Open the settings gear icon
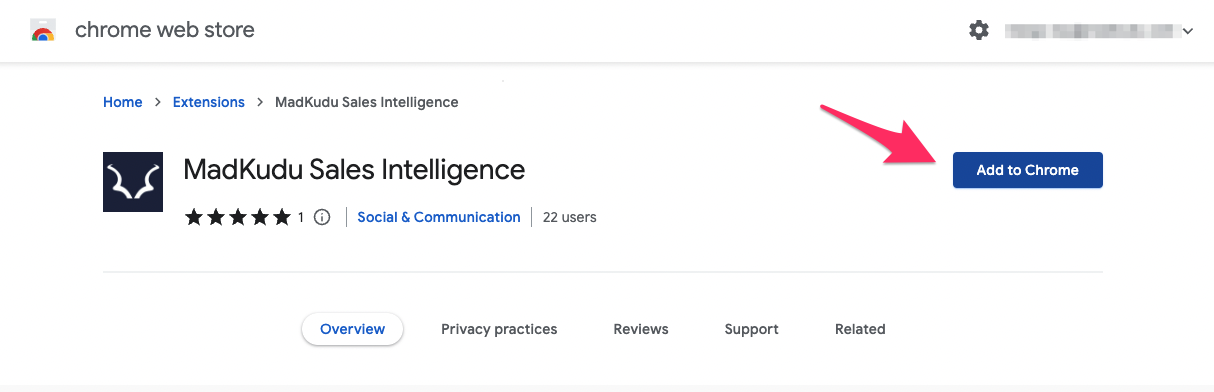Image resolution: width=1214 pixels, height=392 pixels. [979, 31]
